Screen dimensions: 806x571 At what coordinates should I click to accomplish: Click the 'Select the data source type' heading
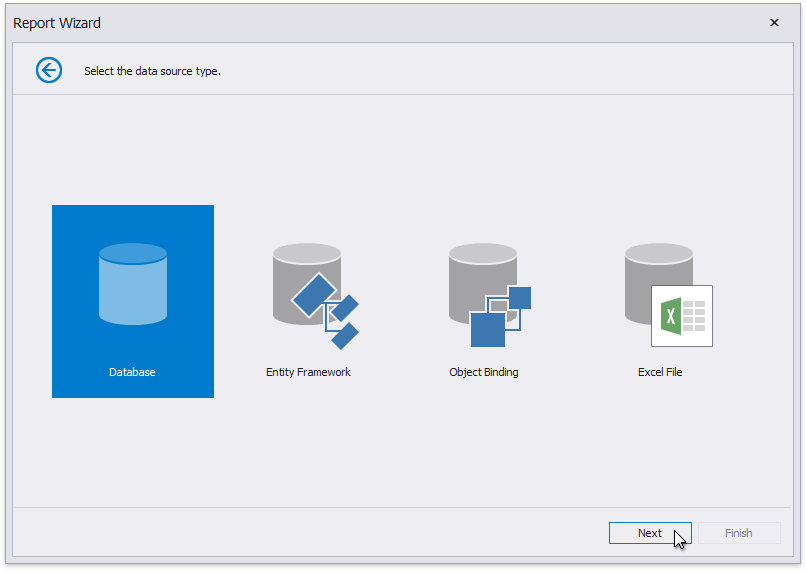coord(152,71)
